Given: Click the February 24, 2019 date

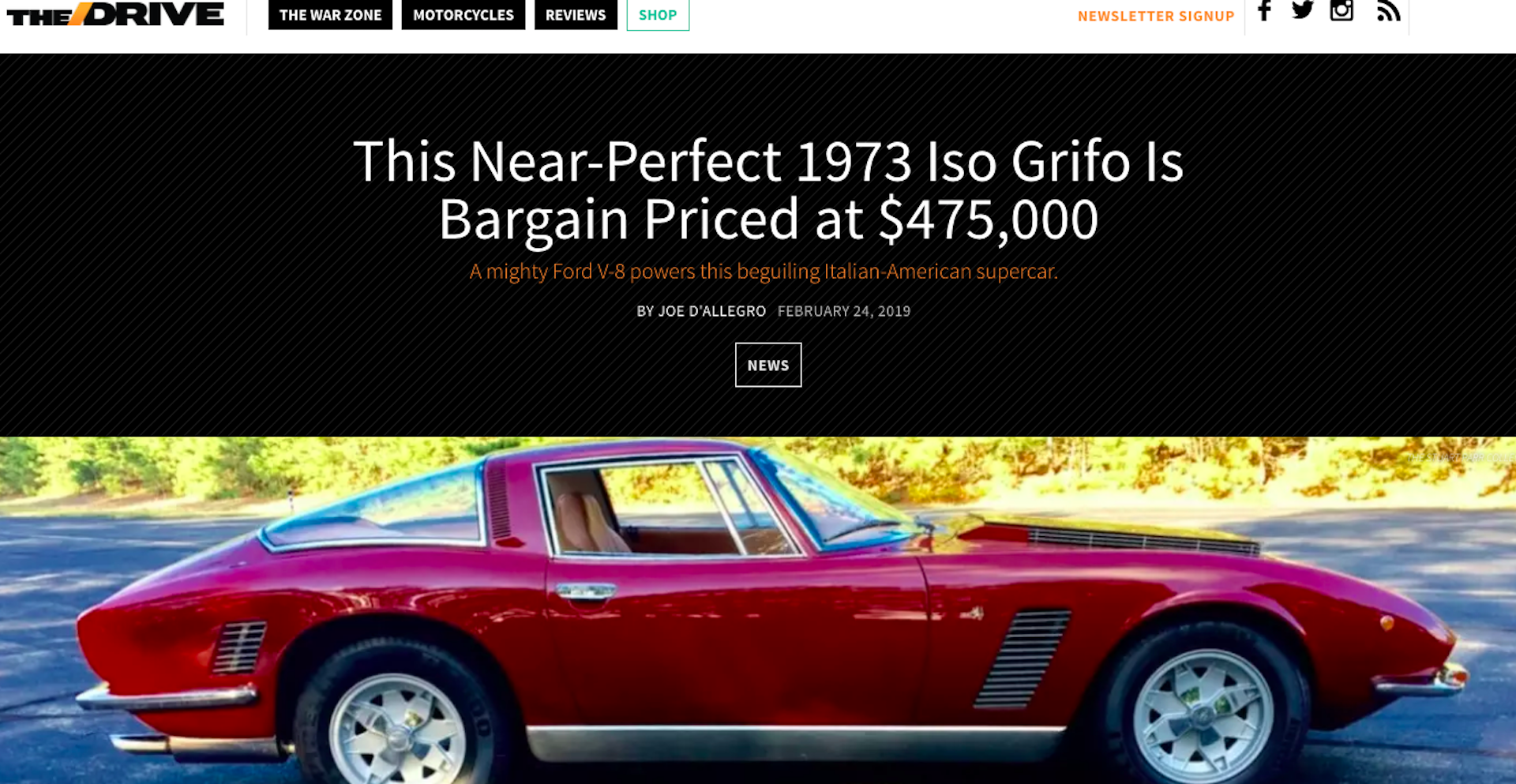Looking at the screenshot, I should click(844, 311).
